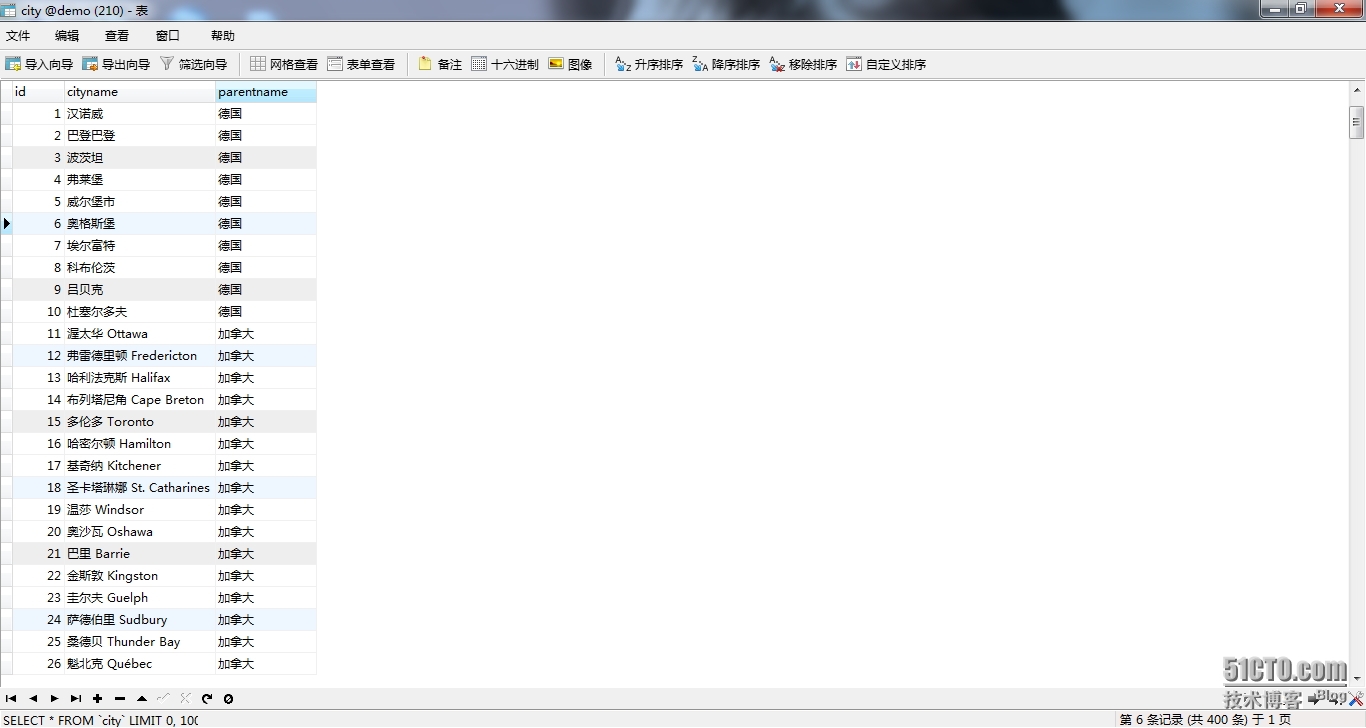Click the scrollbar up arrow
The image size is (1366, 728).
(x=1357, y=91)
